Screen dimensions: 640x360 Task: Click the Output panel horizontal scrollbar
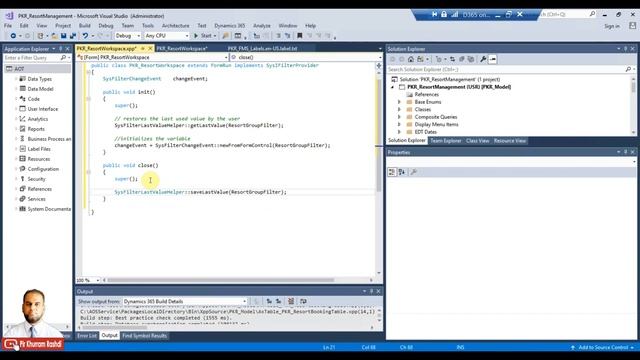pos(114,327)
